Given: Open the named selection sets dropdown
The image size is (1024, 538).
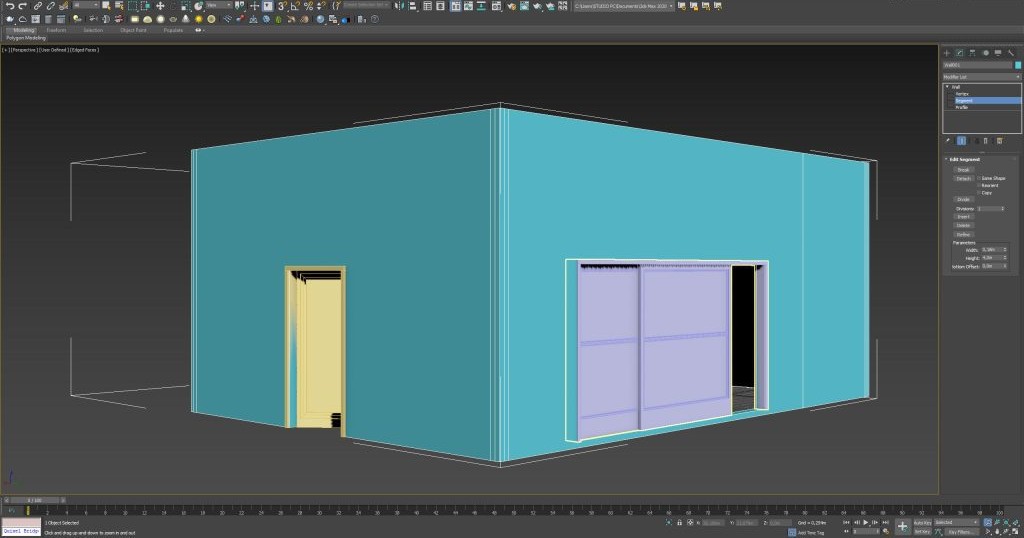Looking at the screenshot, I should (366, 6).
